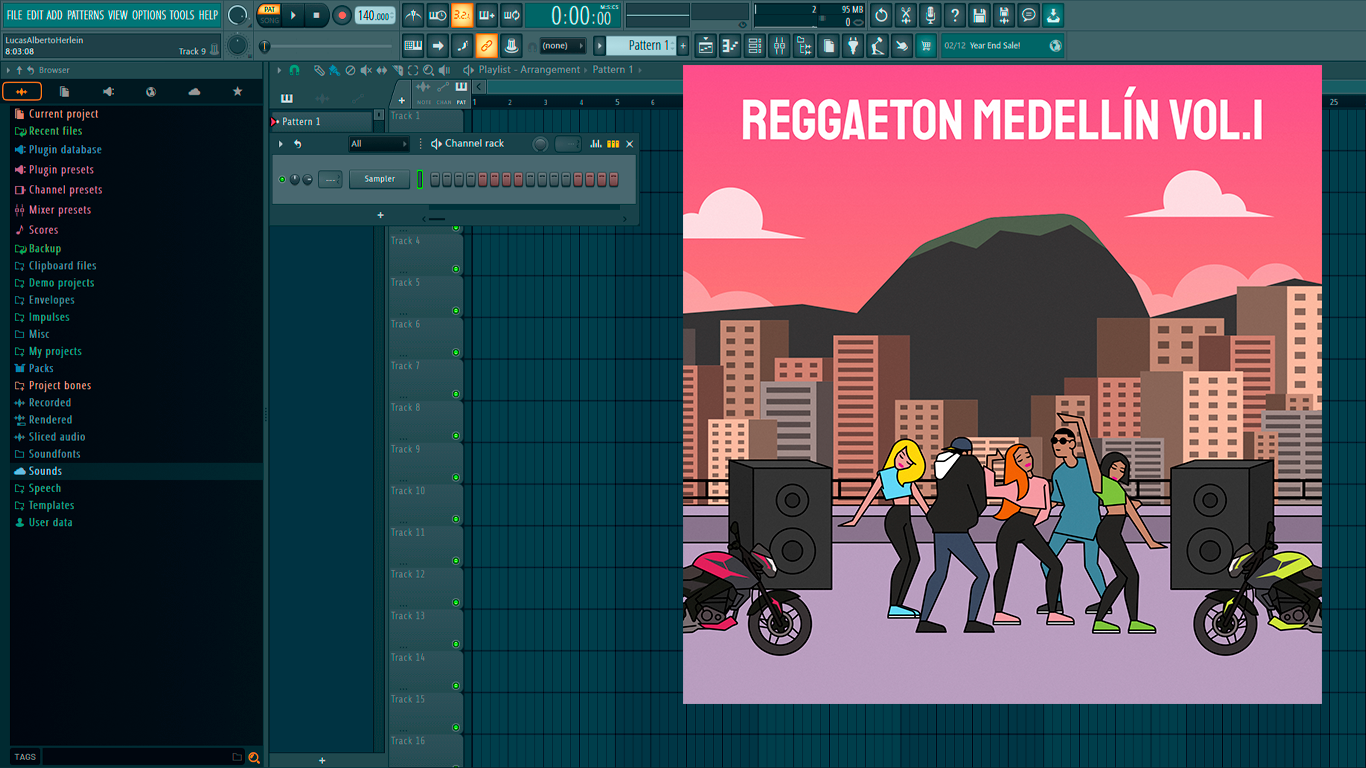This screenshot has width=1366, height=768.
Task: Toggle typing keyboard to piano icon
Action: point(413,45)
